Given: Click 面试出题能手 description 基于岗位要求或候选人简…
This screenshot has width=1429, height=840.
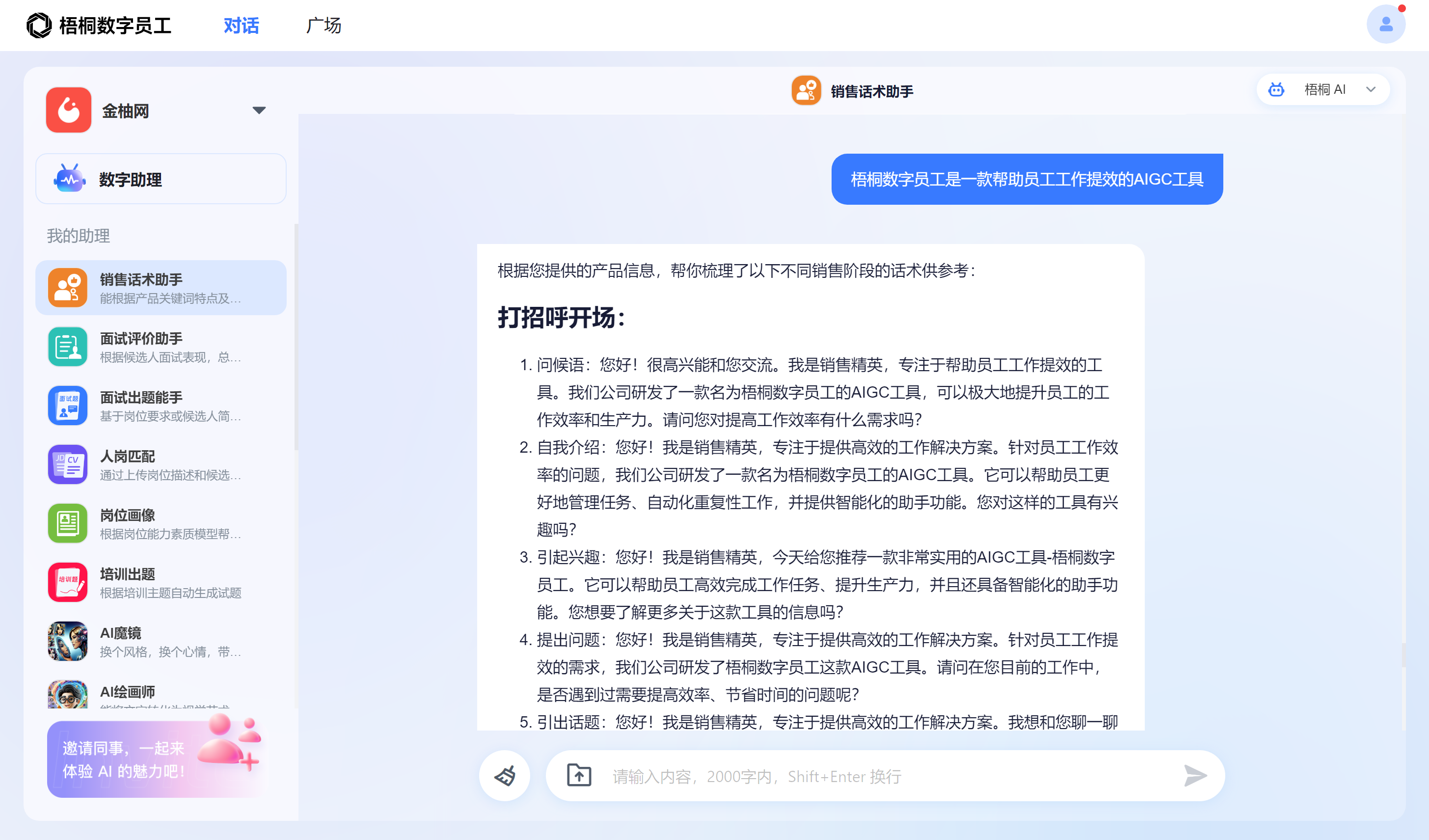Looking at the screenshot, I should coord(171,416).
